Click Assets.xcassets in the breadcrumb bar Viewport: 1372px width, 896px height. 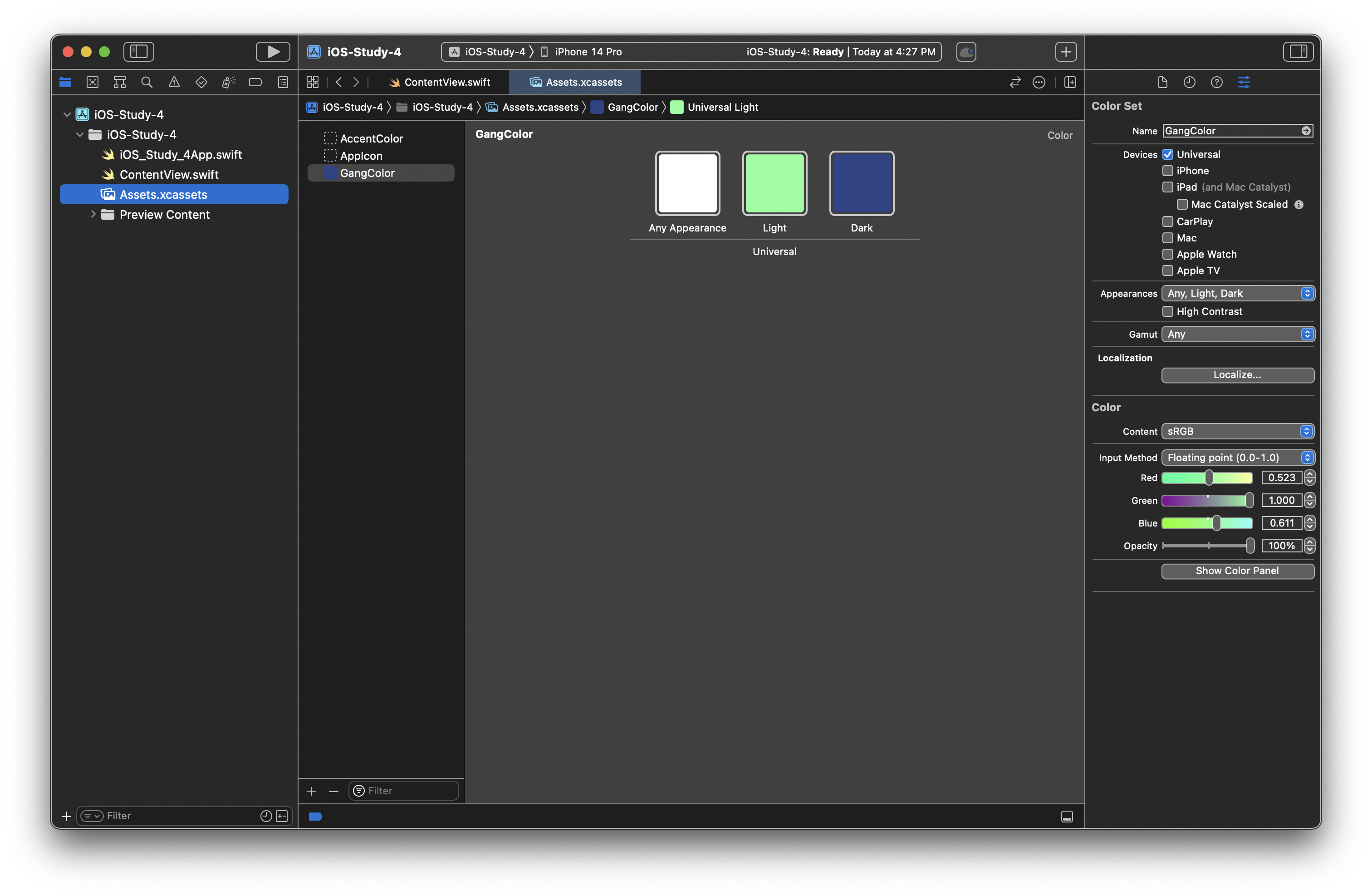tap(532, 107)
